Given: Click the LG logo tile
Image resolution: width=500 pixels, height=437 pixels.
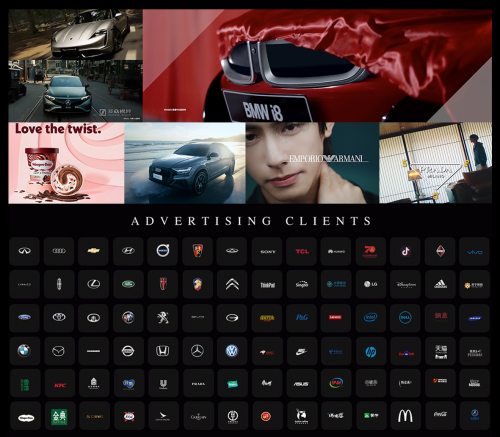Looking at the screenshot, I should tap(370, 284).
